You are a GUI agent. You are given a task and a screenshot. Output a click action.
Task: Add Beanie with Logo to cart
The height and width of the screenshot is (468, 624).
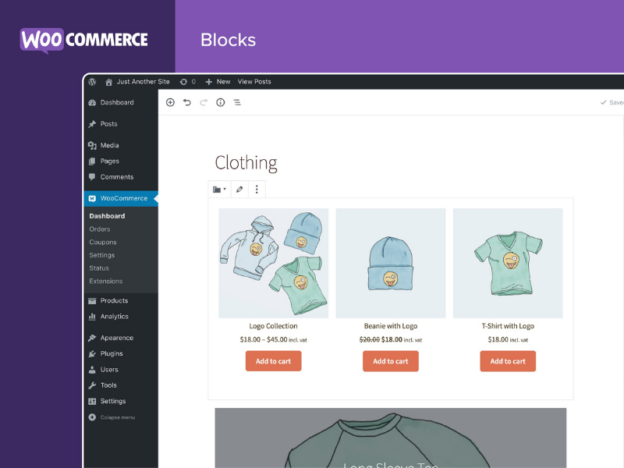[390, 361]
